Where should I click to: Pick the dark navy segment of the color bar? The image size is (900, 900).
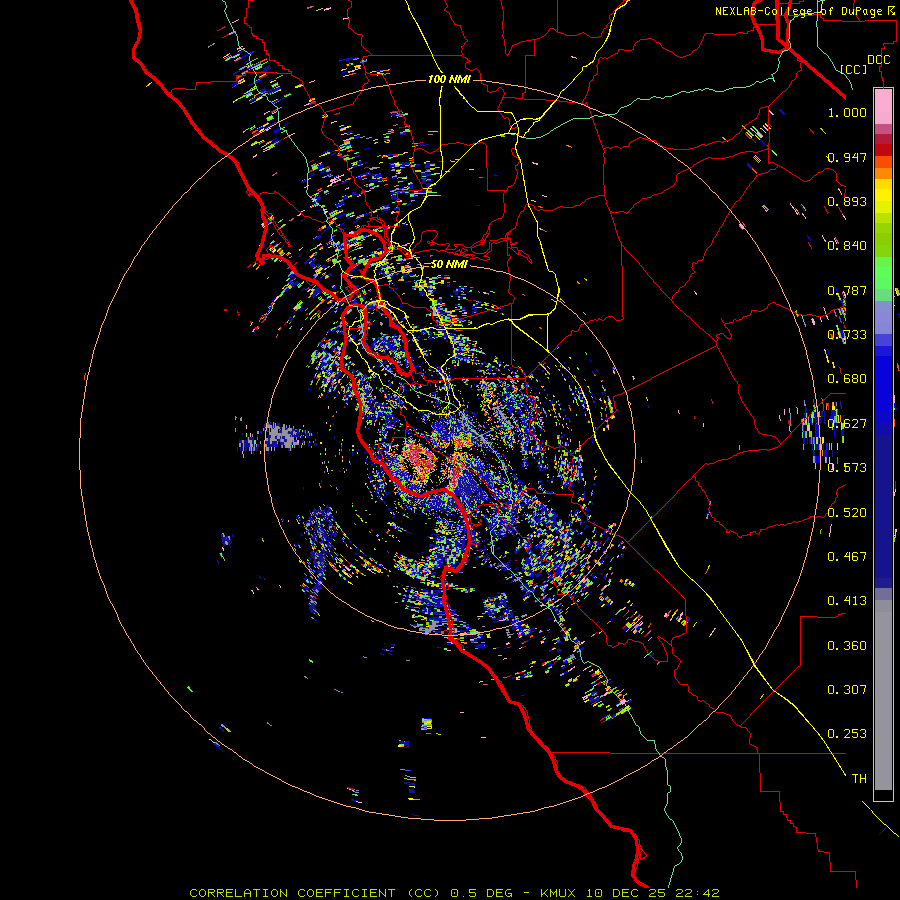point(883,511)
